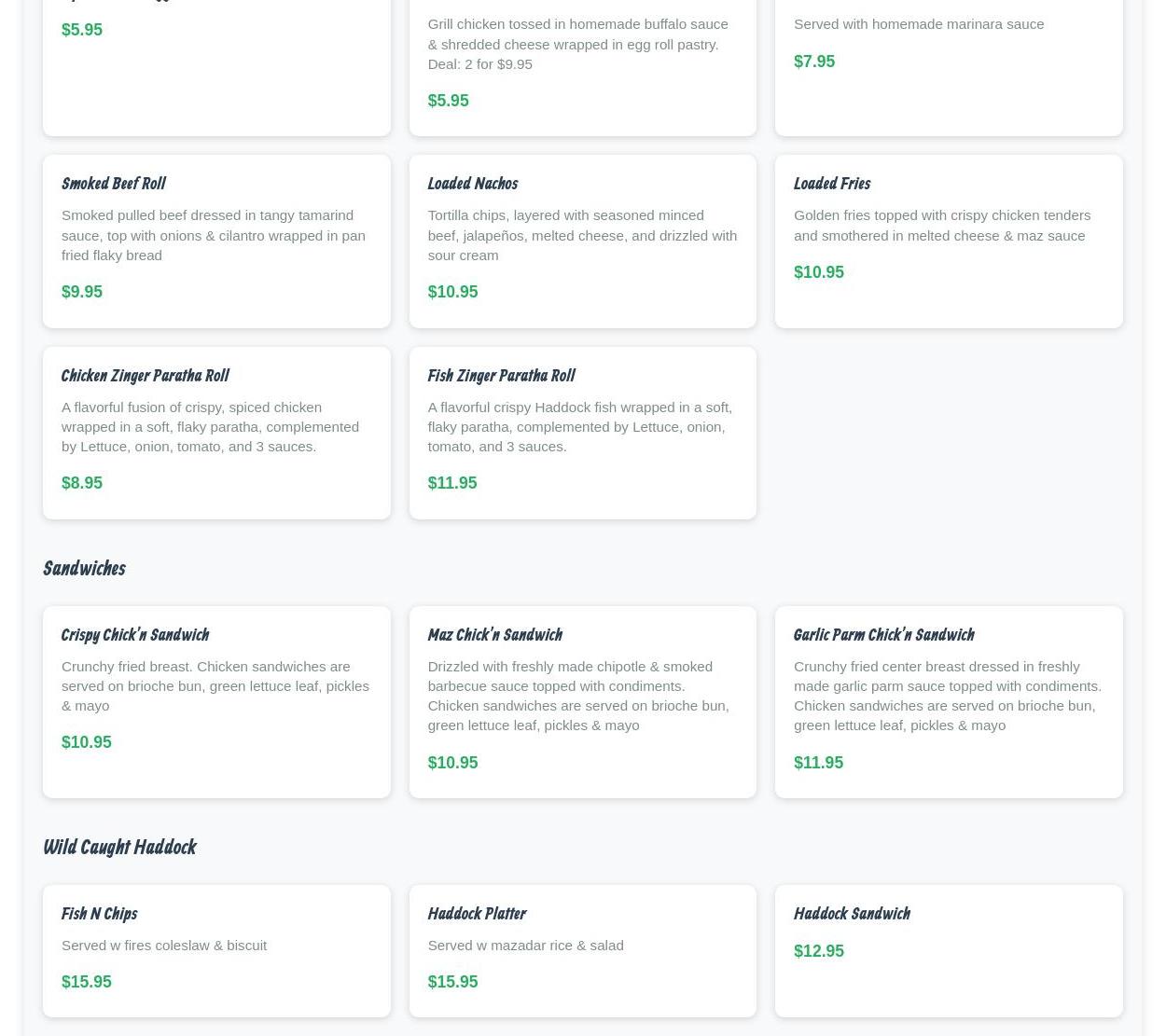
Task: Select Fish Zinger Paratha Roll title
Action: [500, 376]
